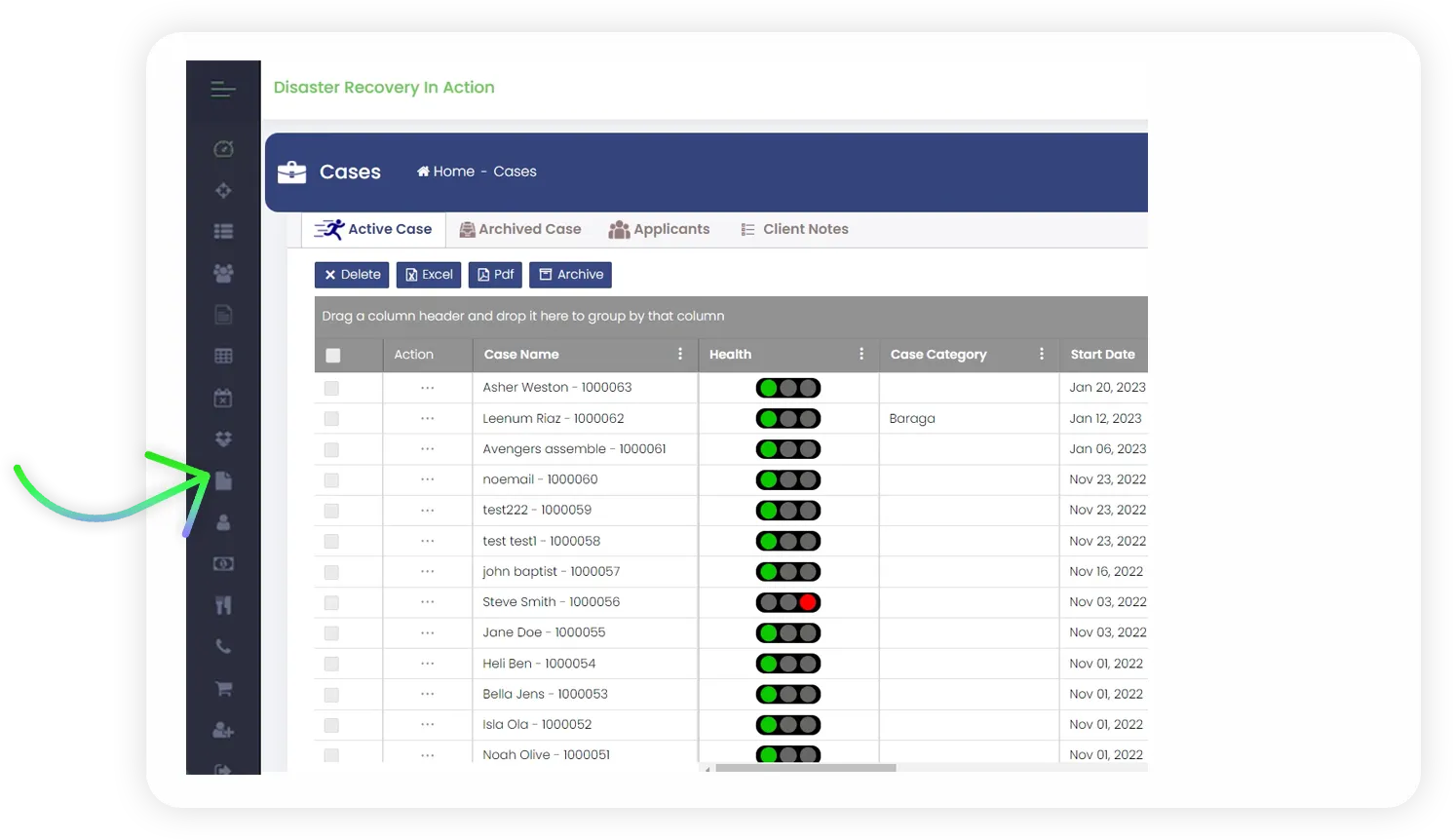Click the money bill sidebar icon

pos(223,563)
